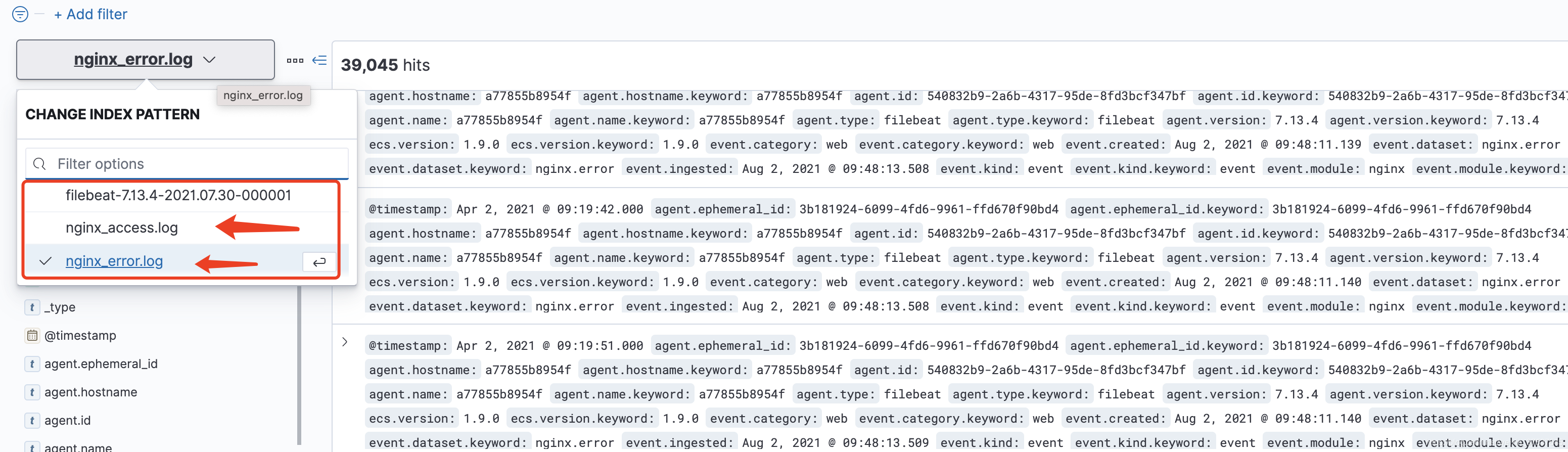Click the CHANGE INDEX PATTERN heading
Screen dimensions: 1568x452
pos(113,115)
